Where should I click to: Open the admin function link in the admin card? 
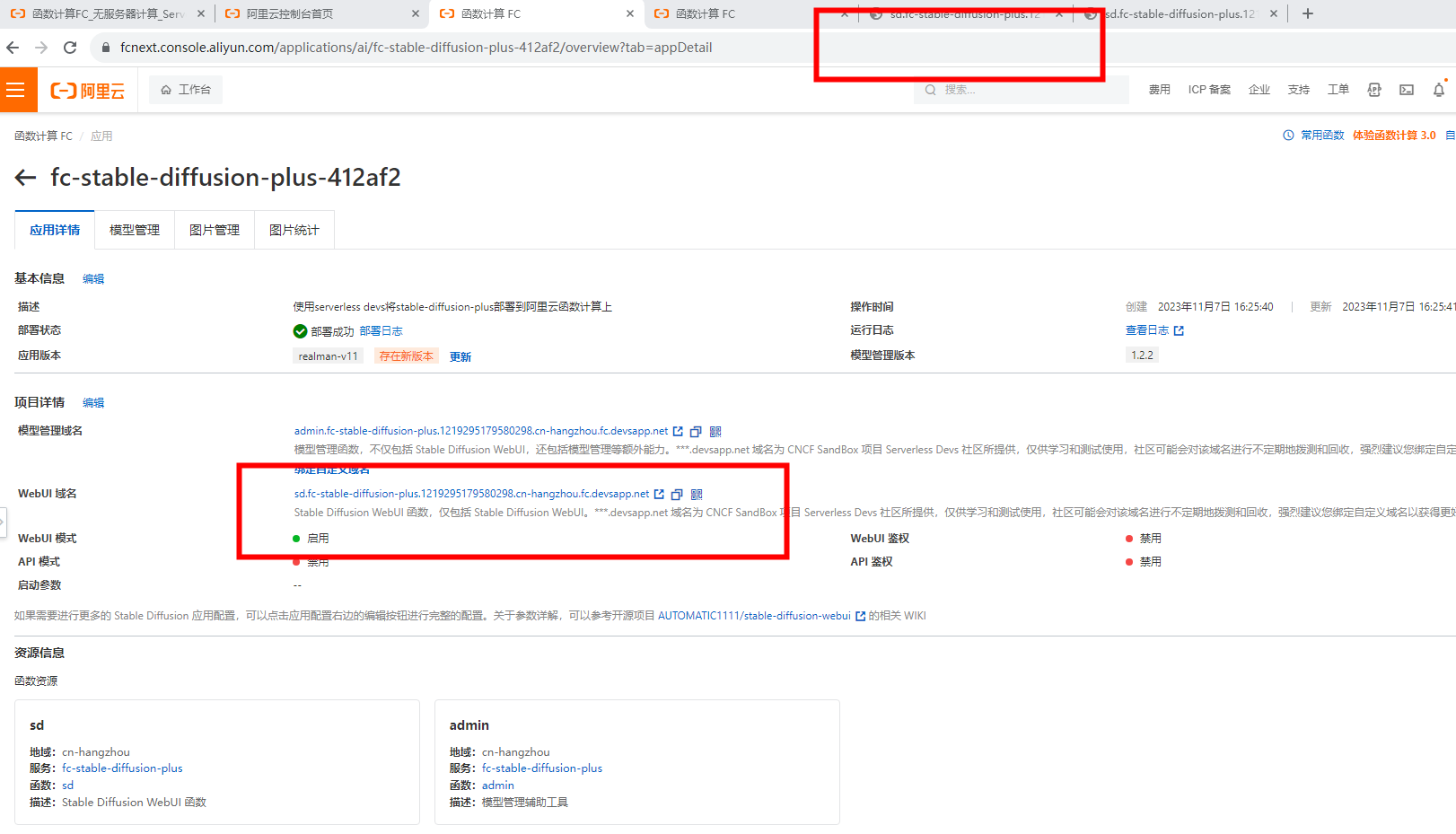pos(498,786)
